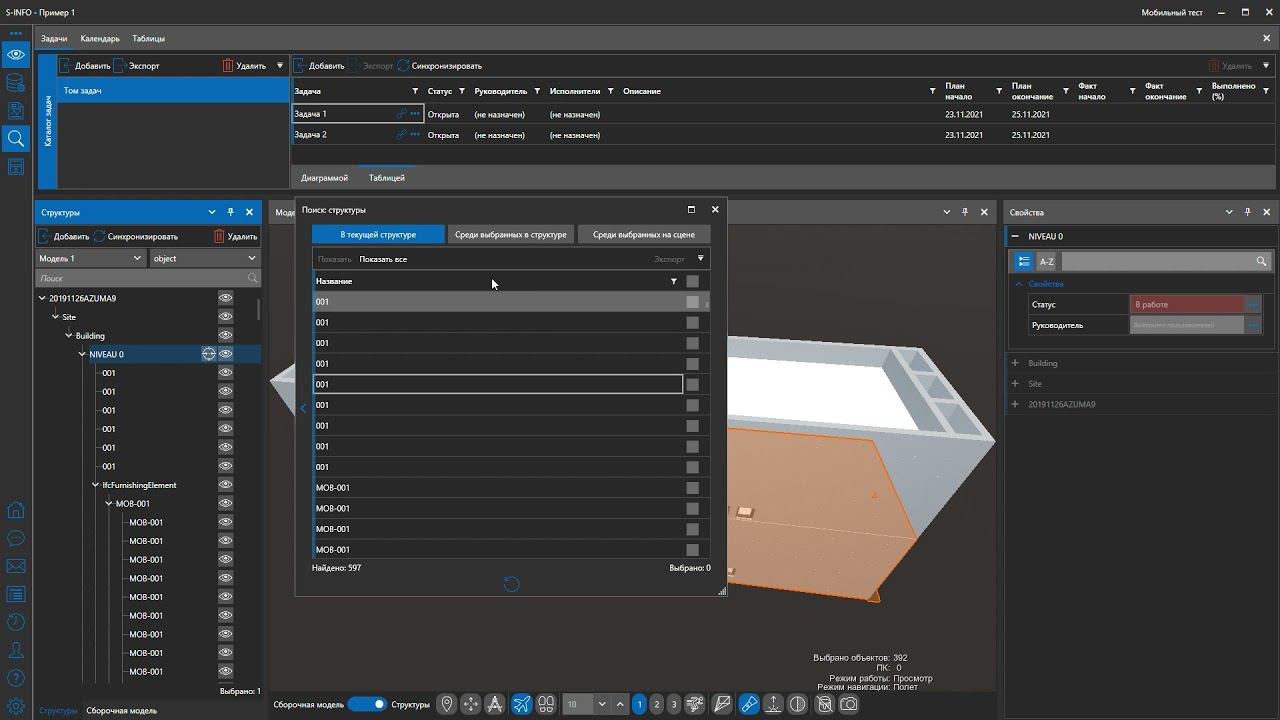
Task: Toggle the Сборочная модель / Структуры switch
Action: (x=367, y=704)
